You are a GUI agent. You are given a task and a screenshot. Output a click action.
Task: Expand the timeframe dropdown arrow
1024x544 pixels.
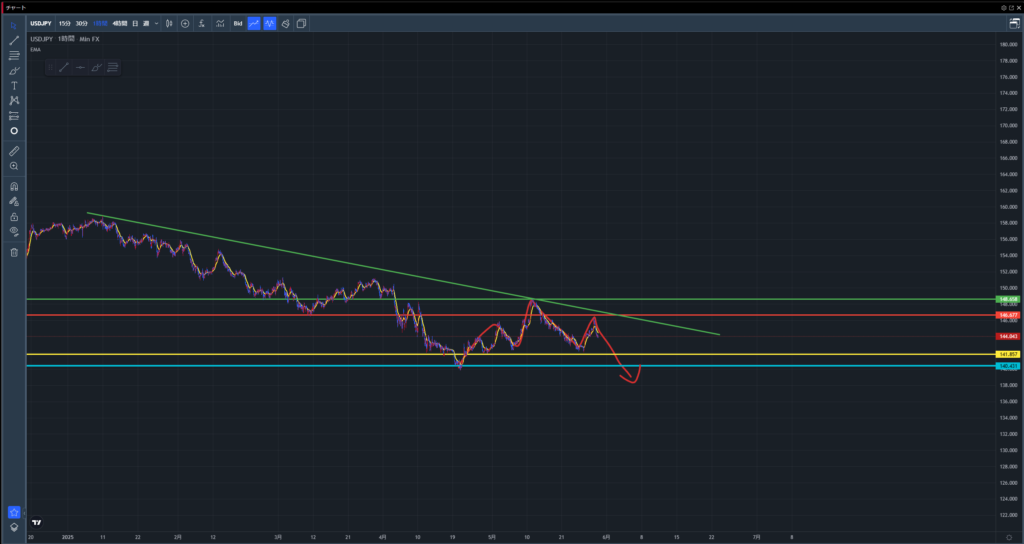tap(156, 24)
